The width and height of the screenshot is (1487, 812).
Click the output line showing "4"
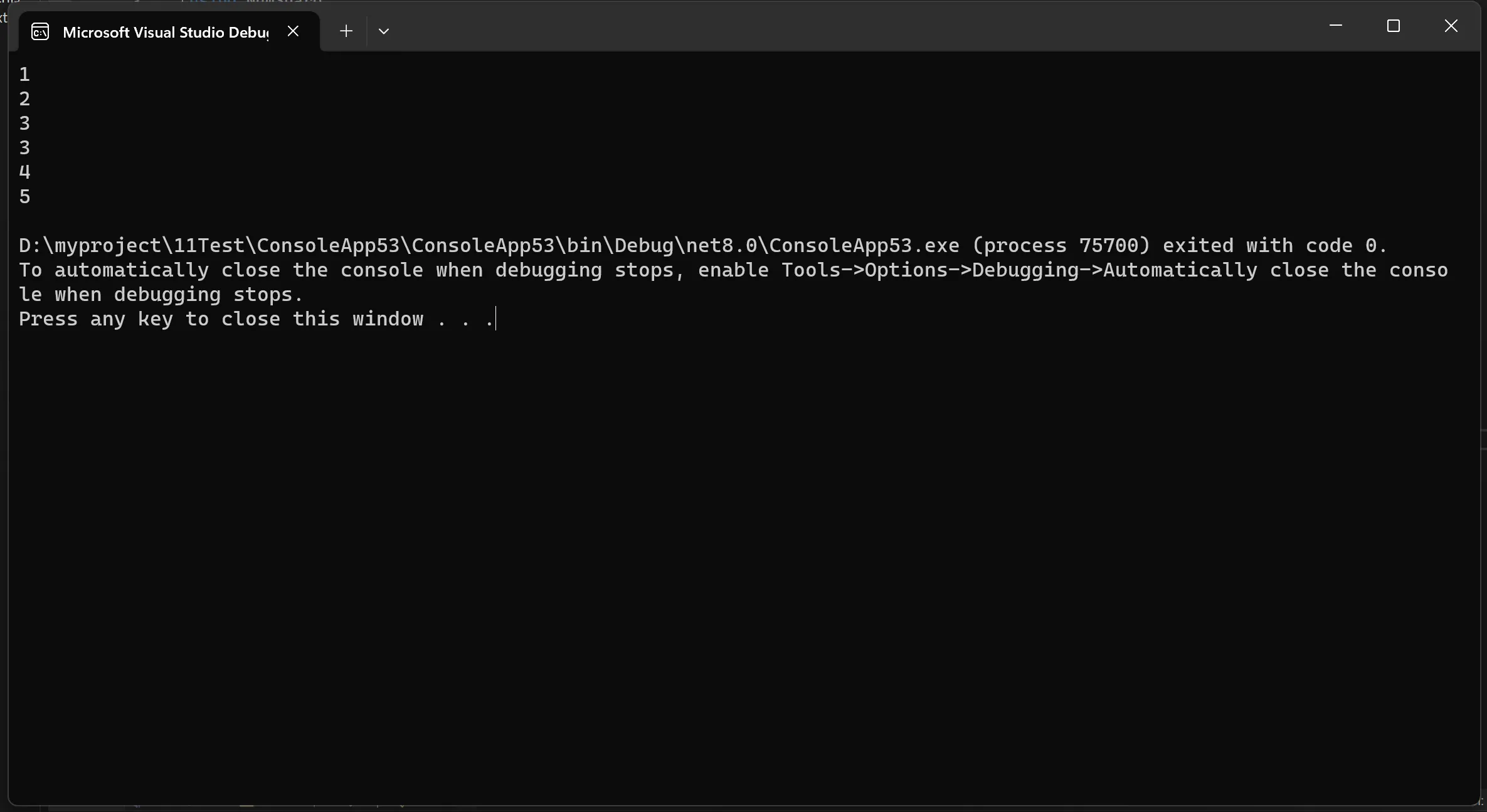click(x=24, y=172)
